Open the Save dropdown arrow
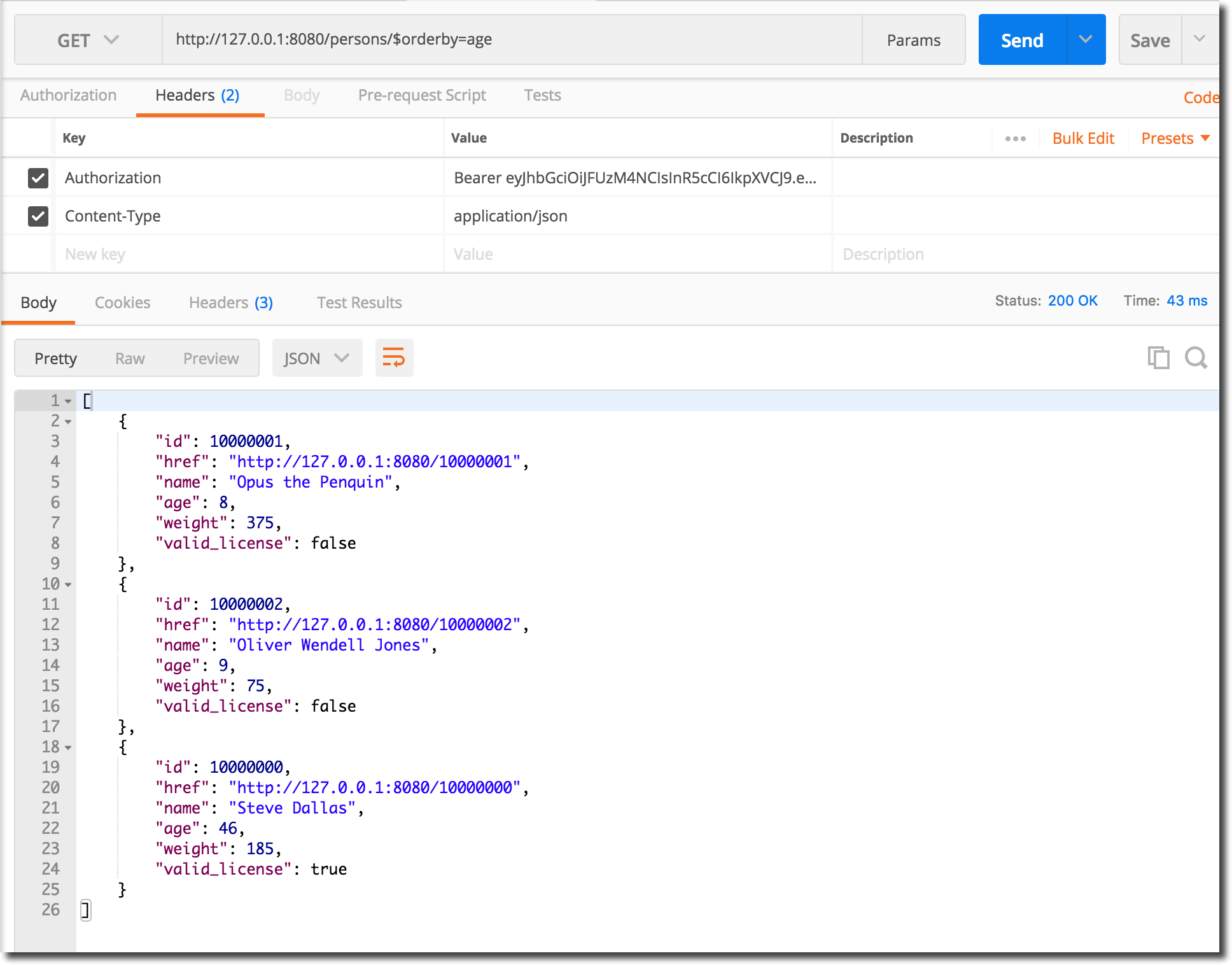The height and width of the screenshot is (965, 1232). pyautogui.click(x=1200, y=39)
